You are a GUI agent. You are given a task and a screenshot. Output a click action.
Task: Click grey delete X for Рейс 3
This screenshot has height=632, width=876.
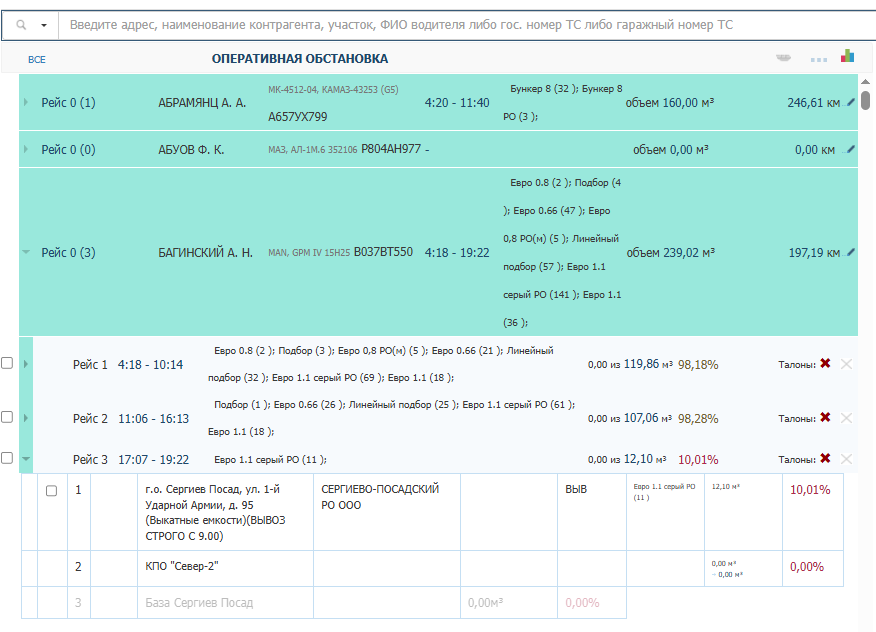coord(847,459)
